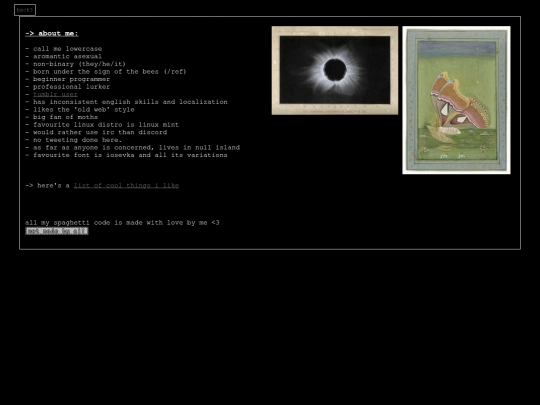Screen dimensions: 540x405
Task: Open the solar eclipse image
Action: (335, 70)
